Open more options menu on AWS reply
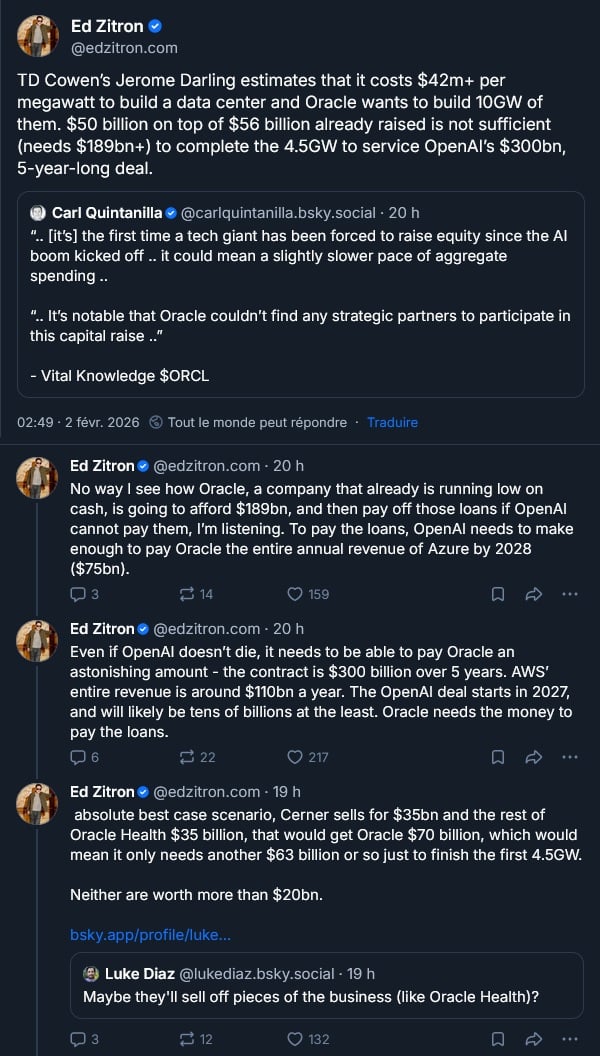Image resolution: width=600 pixels, height=1056 pixels. point(570,757)
